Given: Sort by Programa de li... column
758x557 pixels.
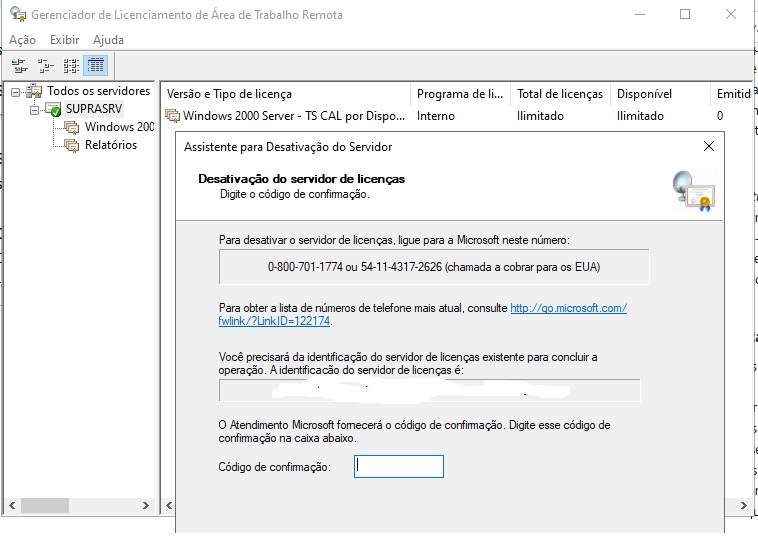Looking at the screenshot, I should point(460,94).
